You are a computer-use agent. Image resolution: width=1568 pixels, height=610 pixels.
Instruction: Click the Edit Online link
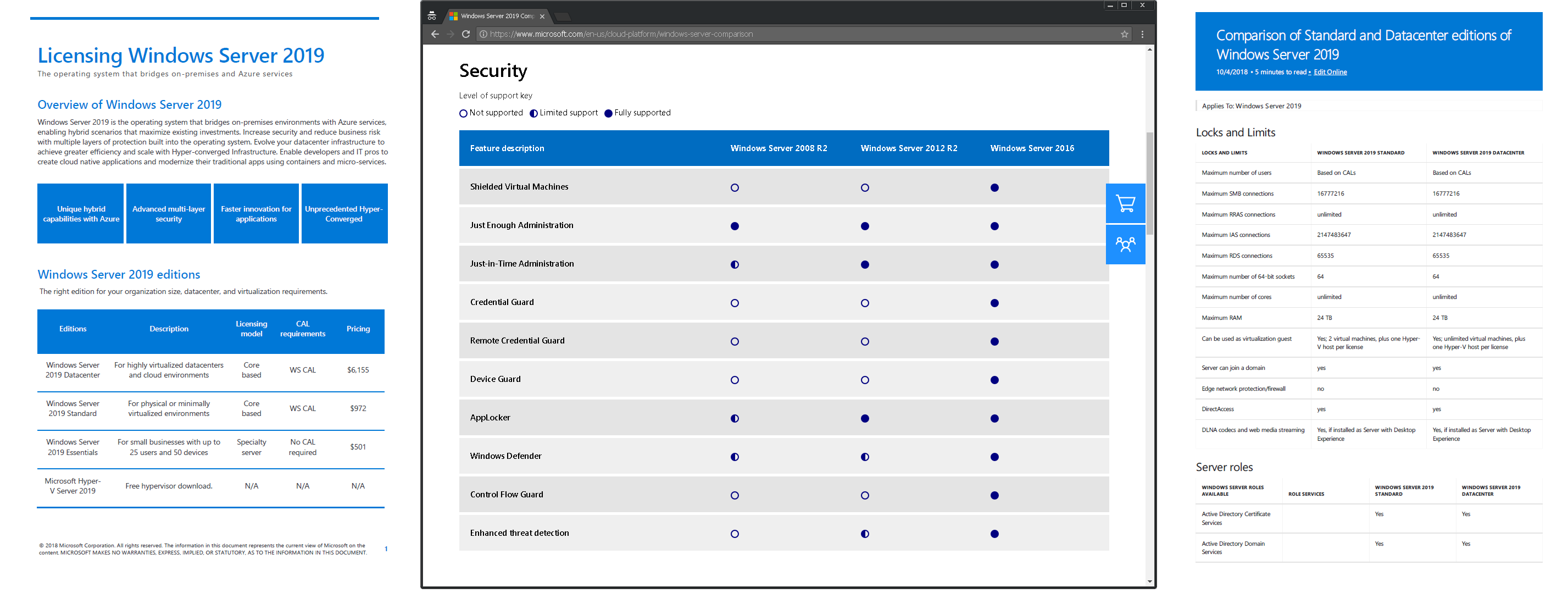click(1330, 72)
